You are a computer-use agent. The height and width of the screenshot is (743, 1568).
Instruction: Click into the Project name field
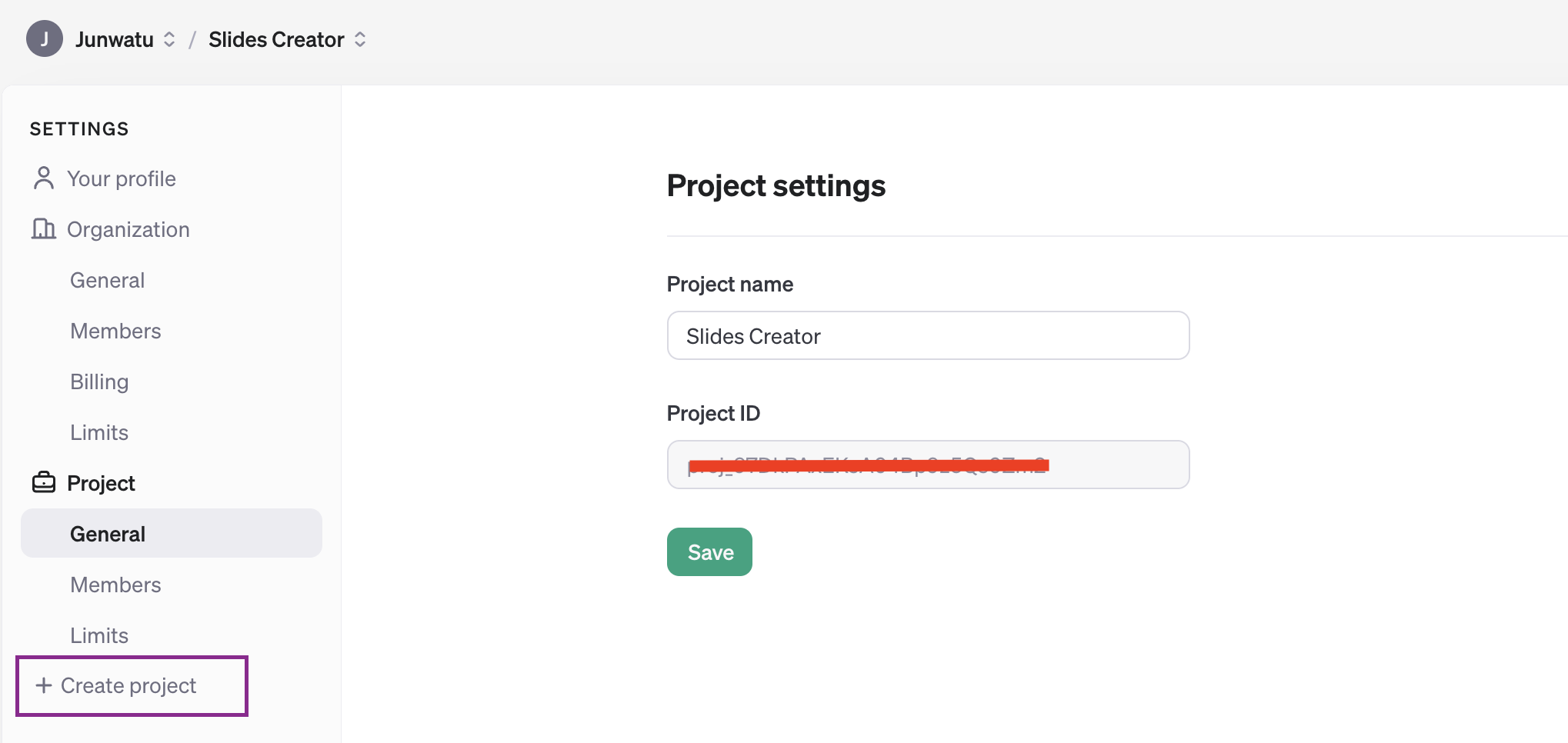point(927,336)
